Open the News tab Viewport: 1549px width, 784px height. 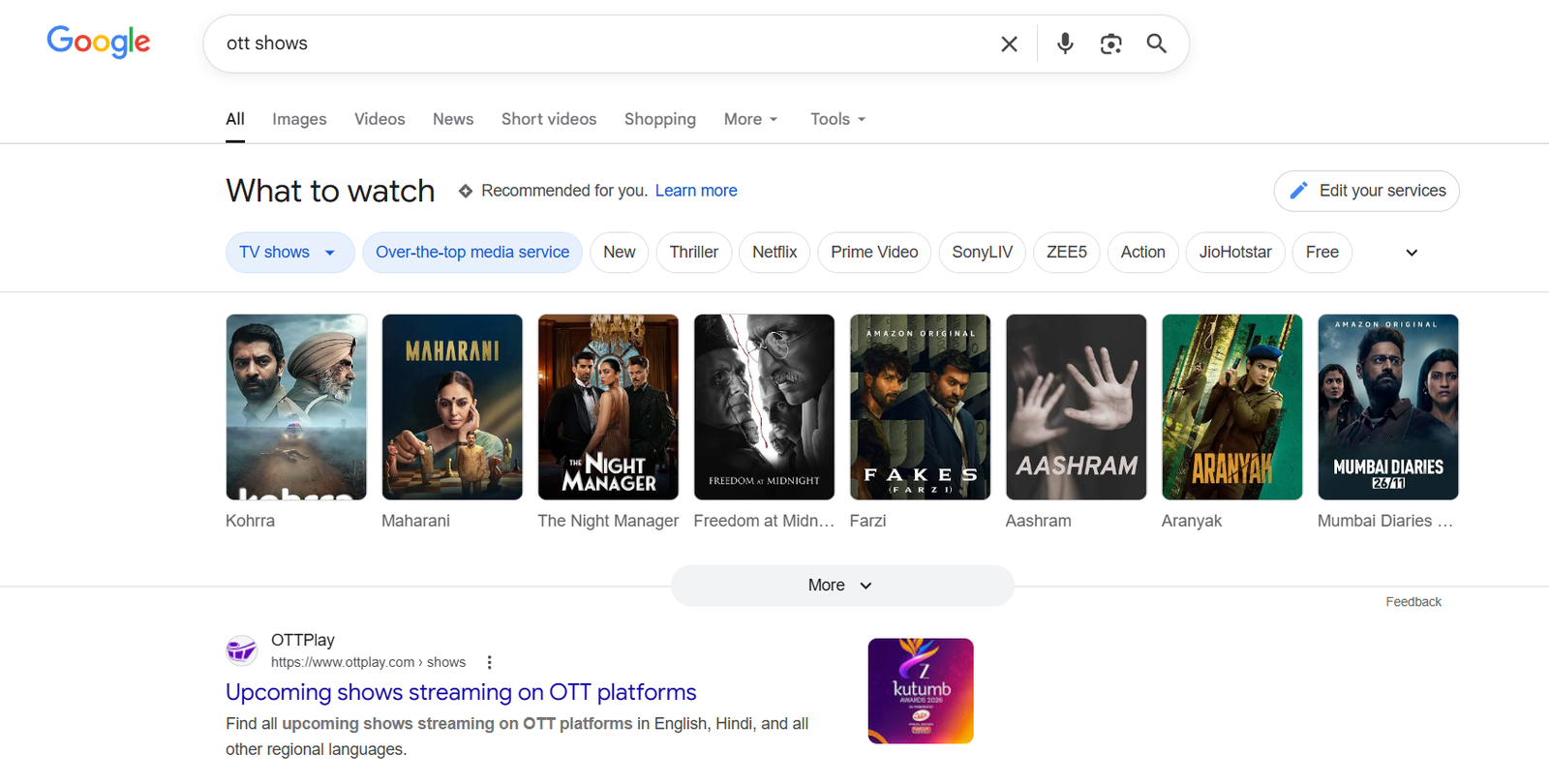pos(453,119)
